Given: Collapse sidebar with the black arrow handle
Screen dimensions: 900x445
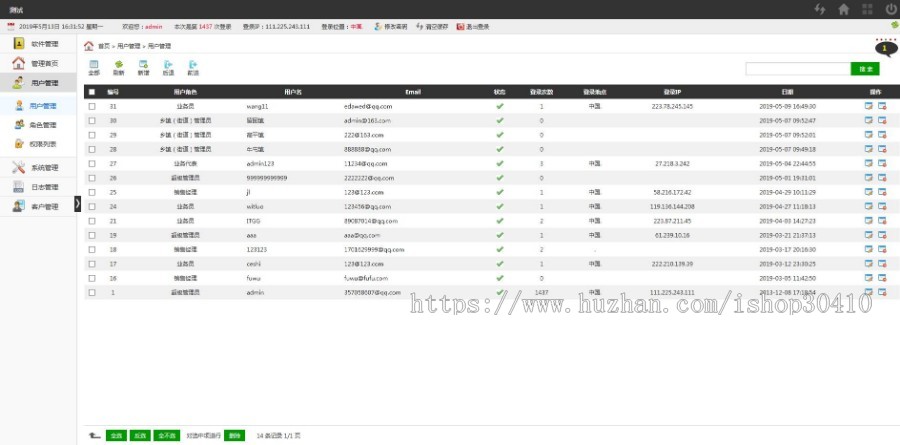Looking at the screenshot, I should 78,203.
